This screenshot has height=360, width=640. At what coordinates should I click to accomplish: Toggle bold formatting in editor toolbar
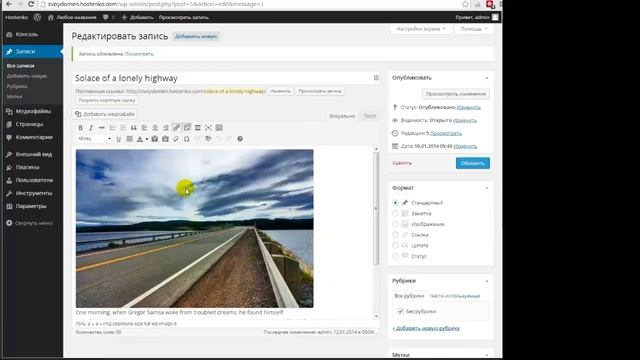pos(80,128)
